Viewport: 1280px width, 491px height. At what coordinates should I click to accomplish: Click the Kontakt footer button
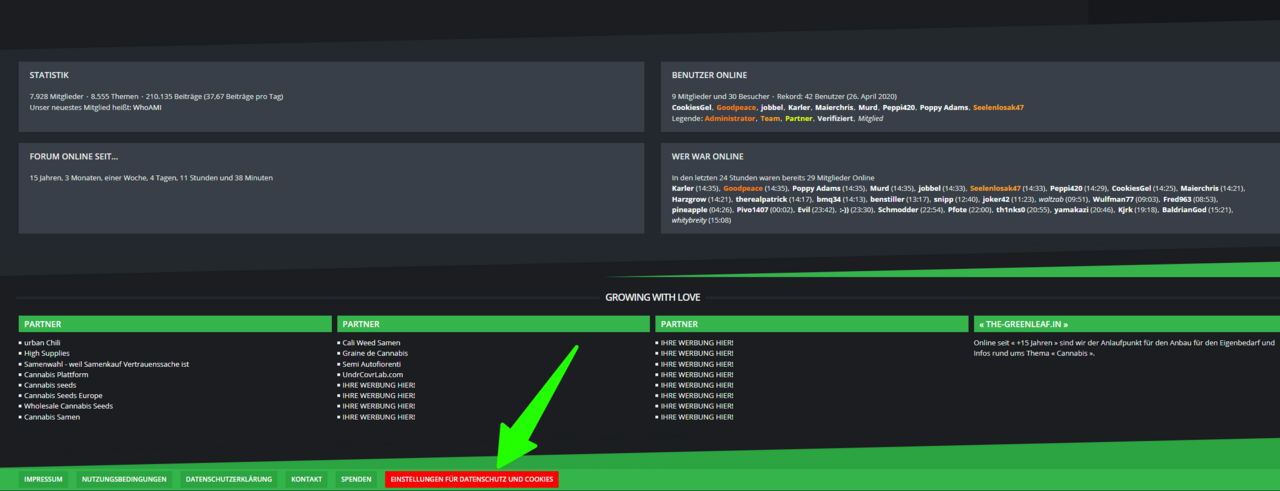tap(306, 479)
